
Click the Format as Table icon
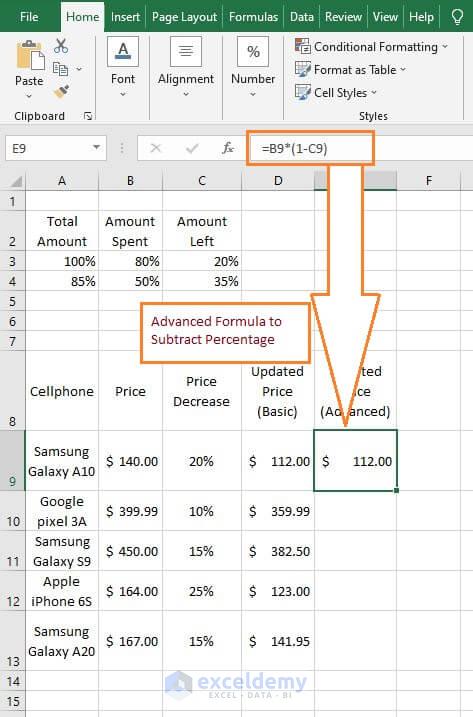[302, 69]
